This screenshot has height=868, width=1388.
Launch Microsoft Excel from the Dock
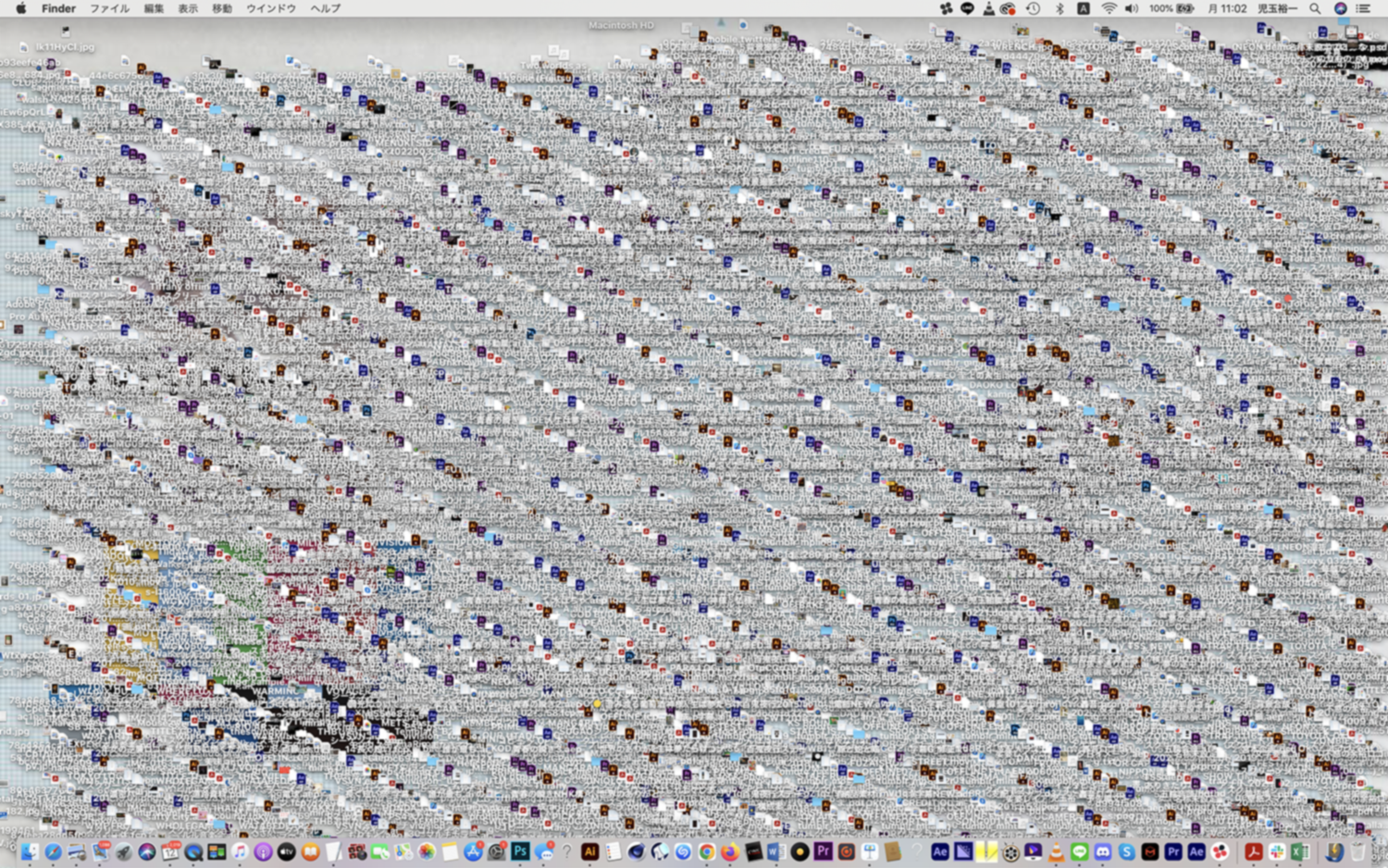(1300, 851)
